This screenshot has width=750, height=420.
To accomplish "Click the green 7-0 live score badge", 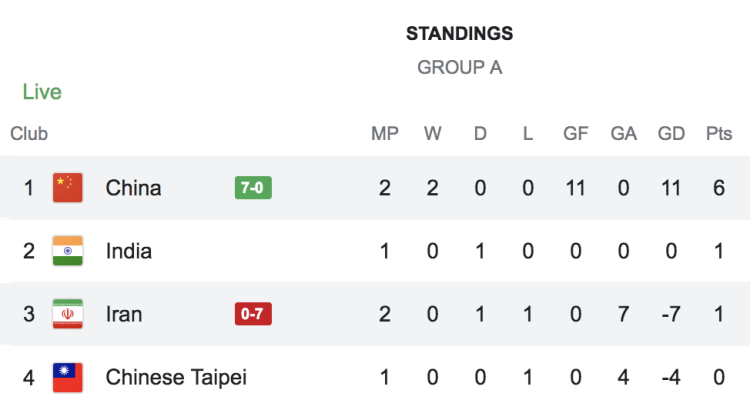I will click(253, 188).
